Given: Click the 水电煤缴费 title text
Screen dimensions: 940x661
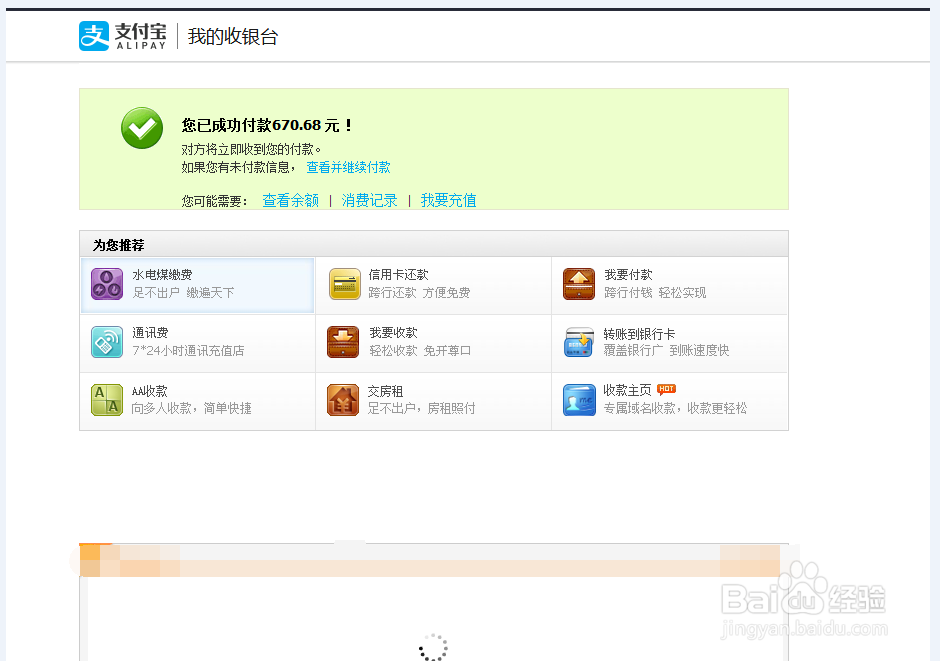Looking at the screenshot, I should (162, 274).
